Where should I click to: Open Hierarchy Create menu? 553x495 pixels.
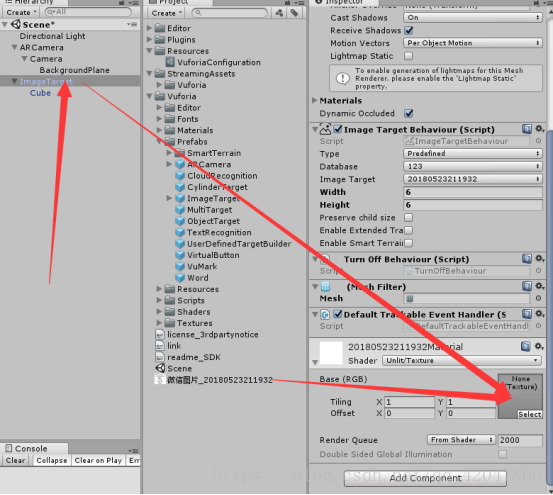pyautogui.click(x=21, y=12)
